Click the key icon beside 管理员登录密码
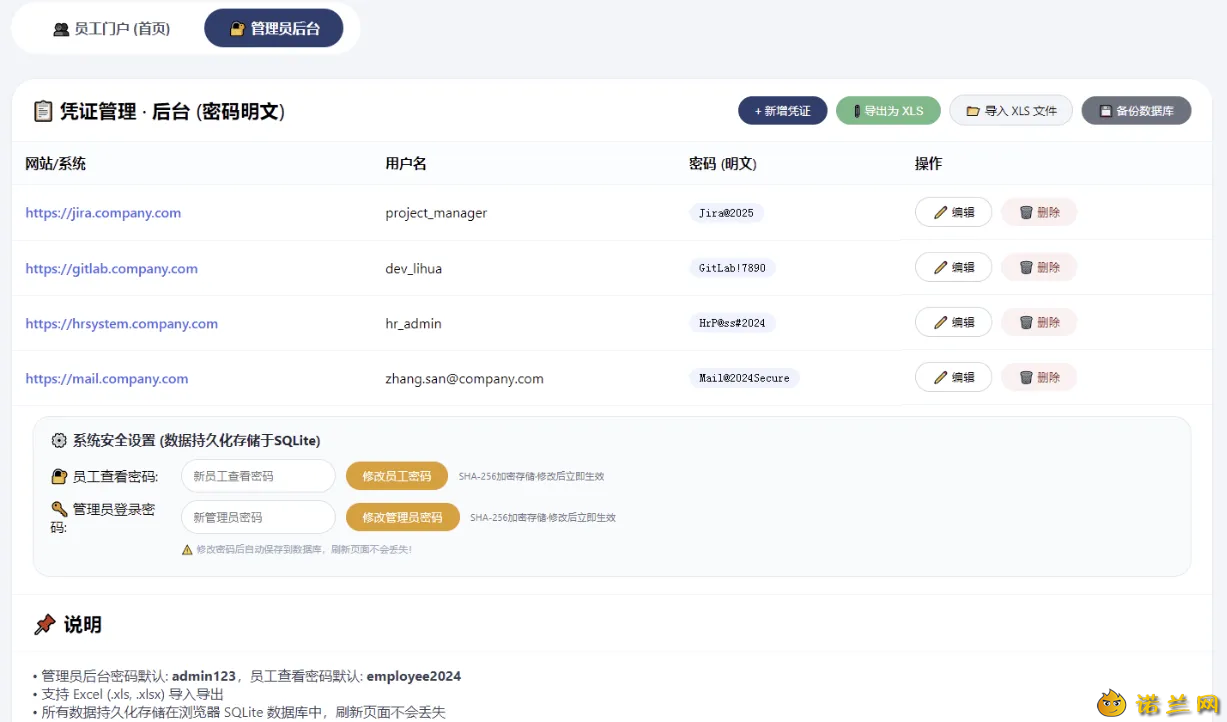This screenshot has width=1227, height=722. [x=59, y=510]
